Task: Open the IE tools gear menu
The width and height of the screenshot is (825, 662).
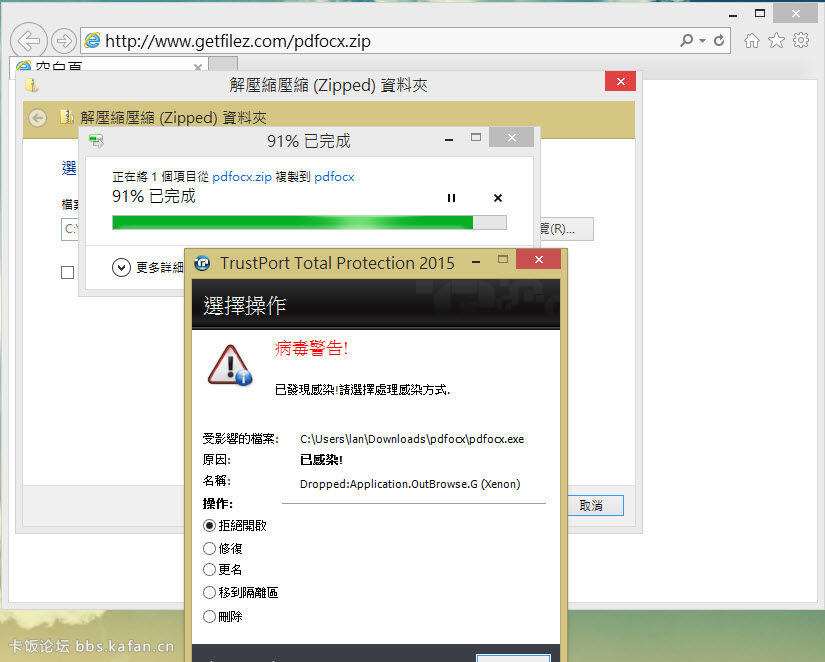Action: [801, 40]
